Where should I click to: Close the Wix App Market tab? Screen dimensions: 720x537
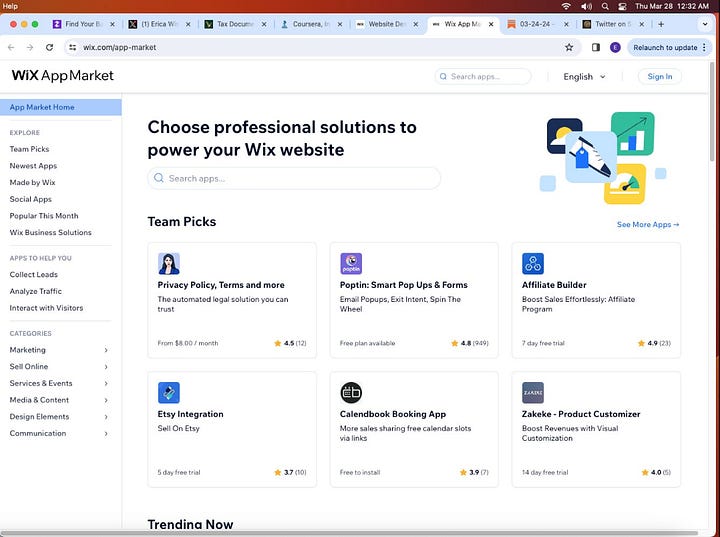(x=491, y=24)
